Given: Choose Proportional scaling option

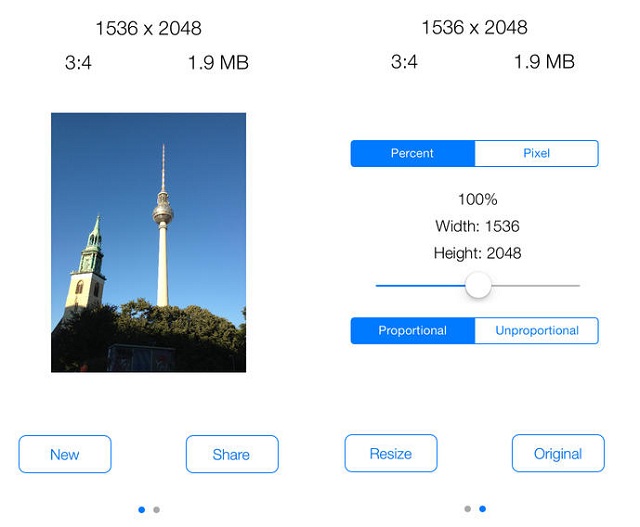Looking at the screenshot, I should 413,331.
